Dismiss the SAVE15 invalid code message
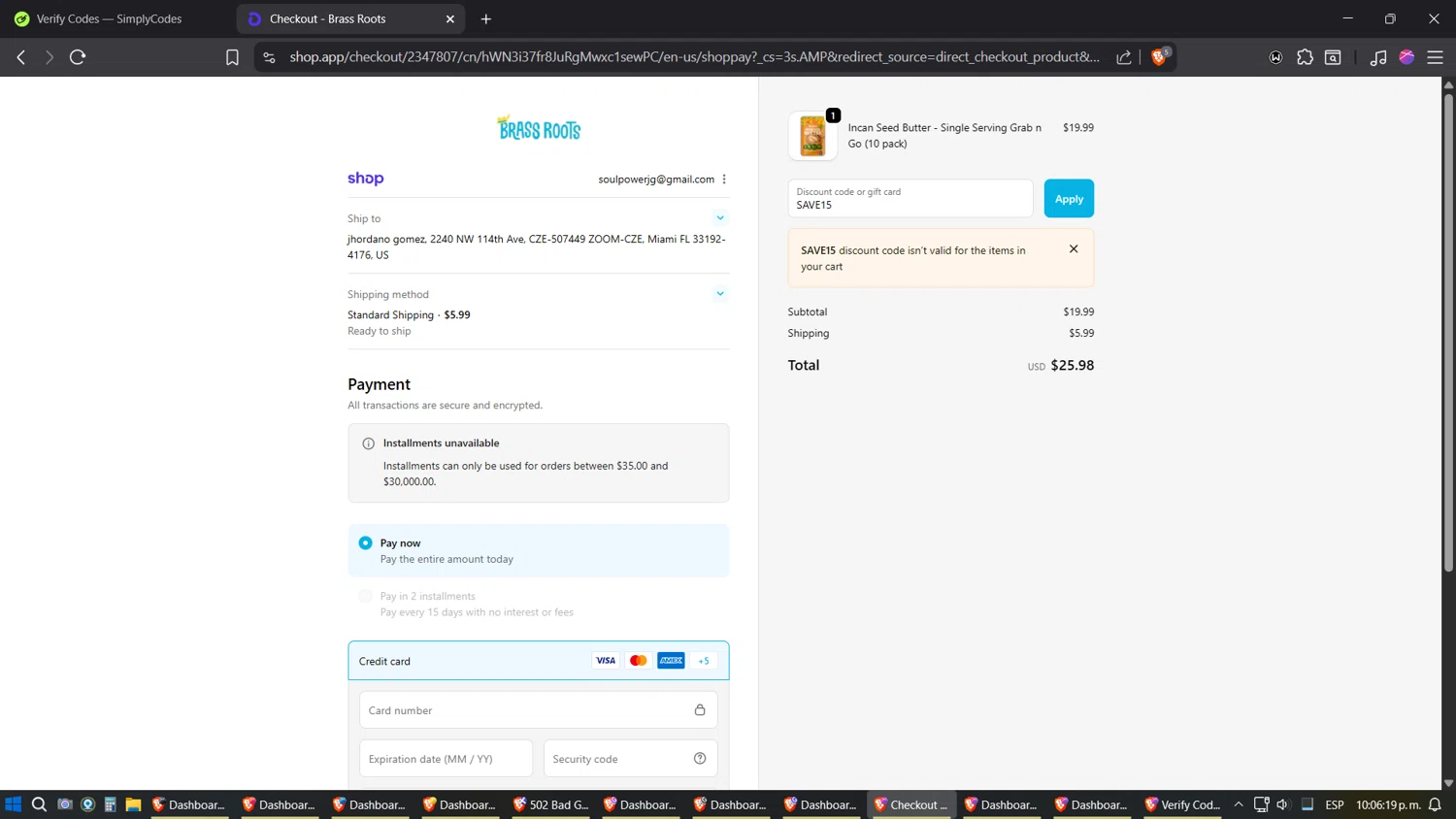This screenshot has width=1456, height=819. [1074, 249]
